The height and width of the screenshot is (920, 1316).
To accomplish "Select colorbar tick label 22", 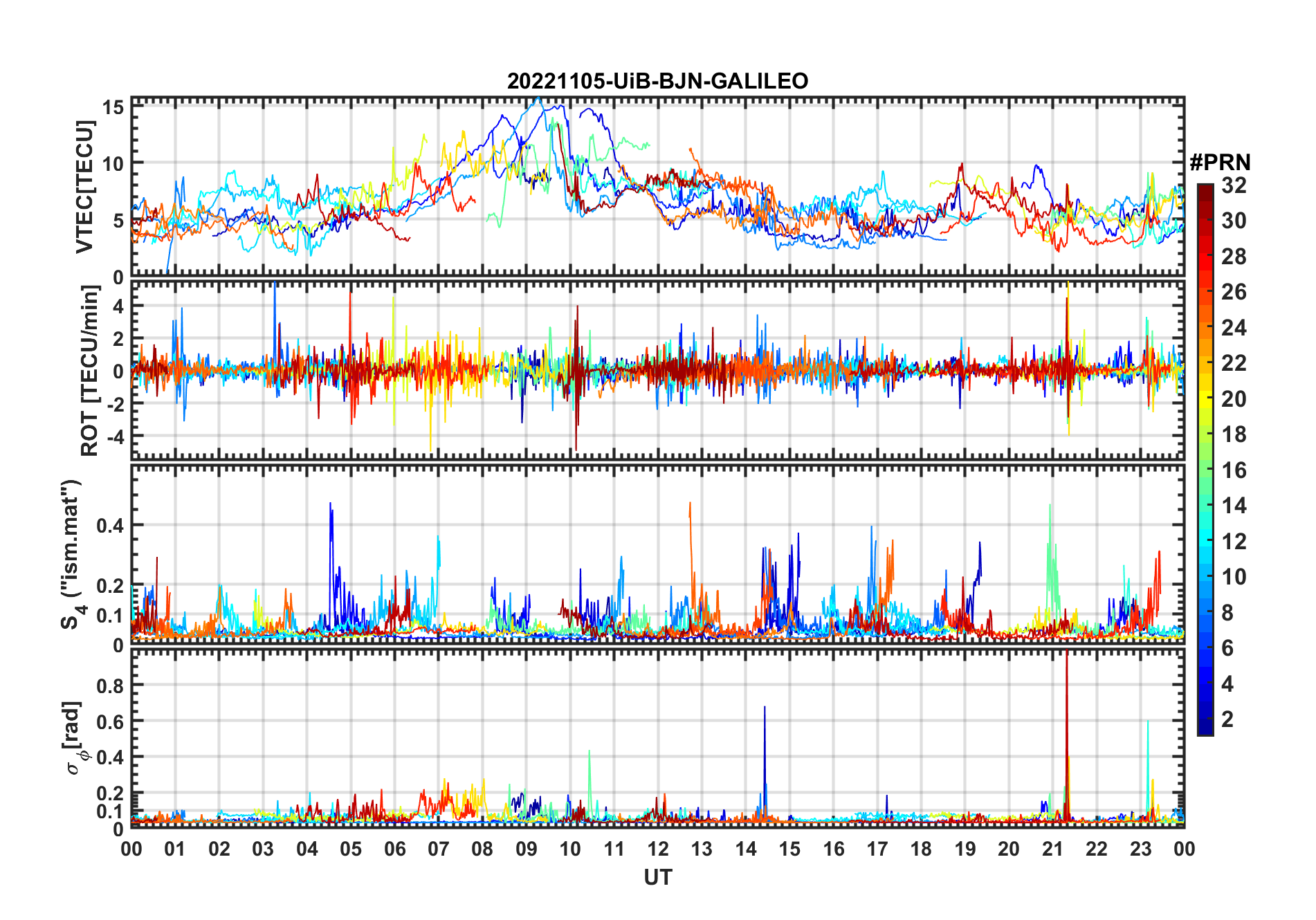I will [1234, 363].
